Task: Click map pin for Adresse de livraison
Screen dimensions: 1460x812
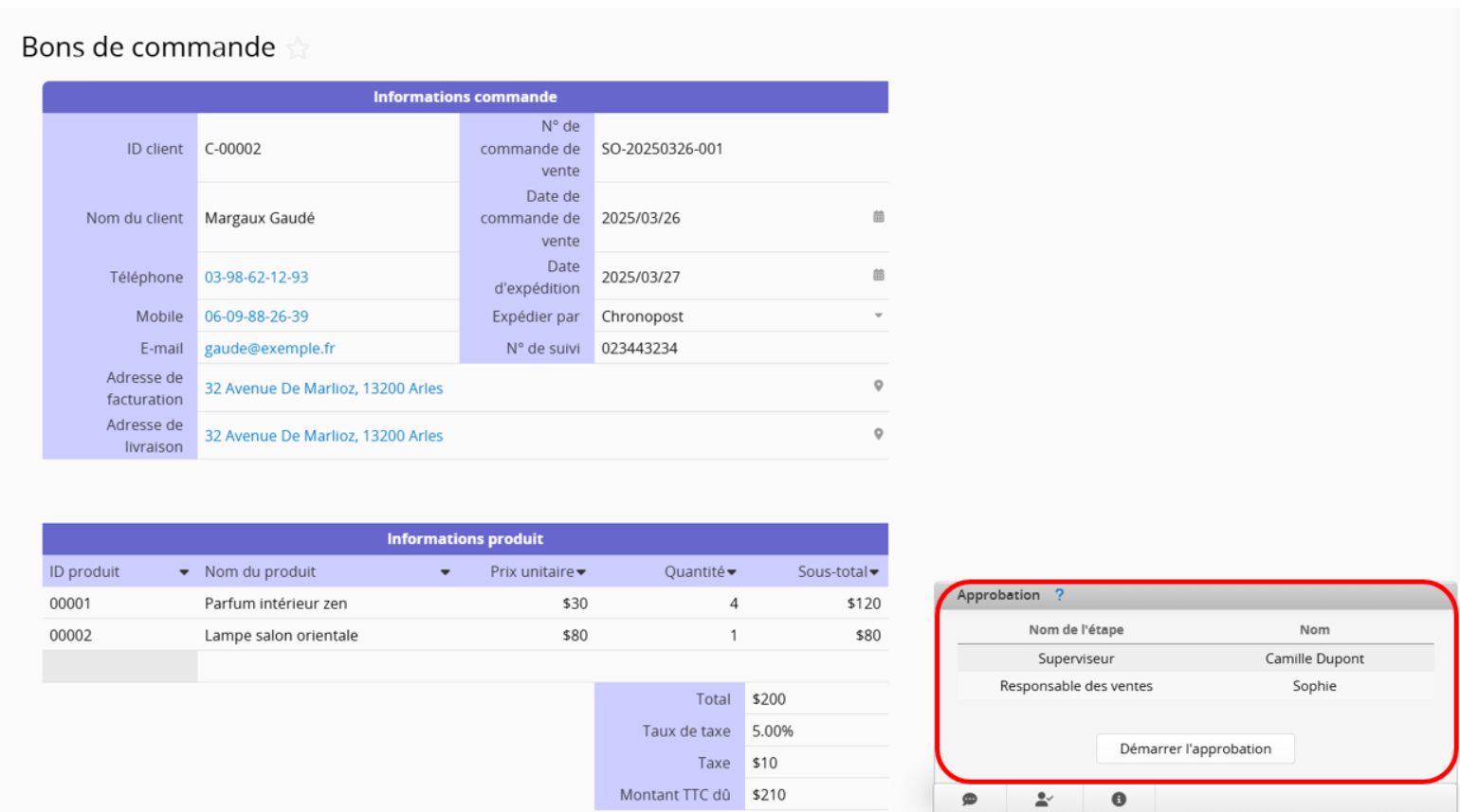Action: click(878, 435)
